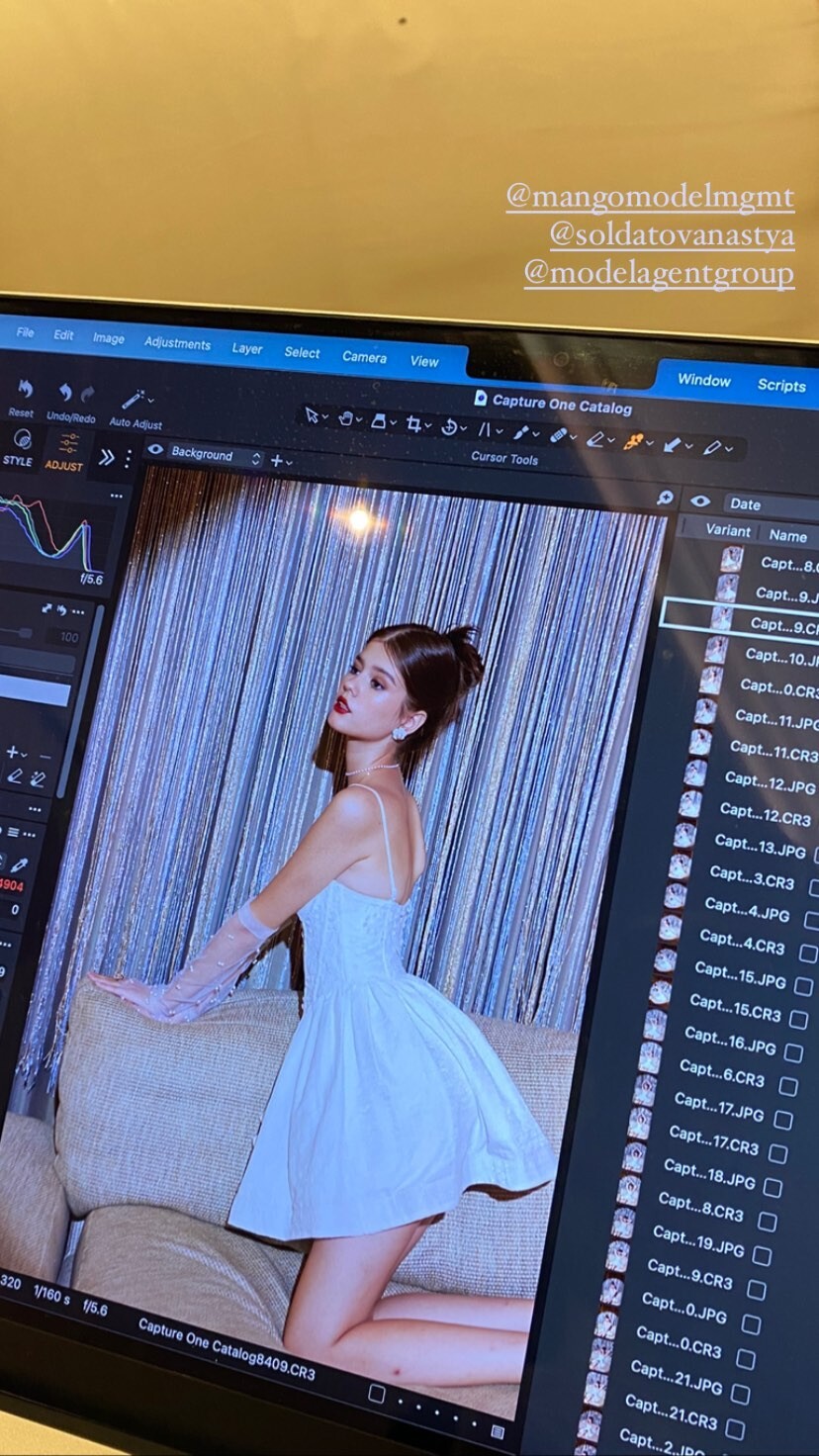Image resolution: width=819 pixels, height=1456 pixels.
Task: Click the Auto Adjust magic wand
Action: [x=133, y=400]
